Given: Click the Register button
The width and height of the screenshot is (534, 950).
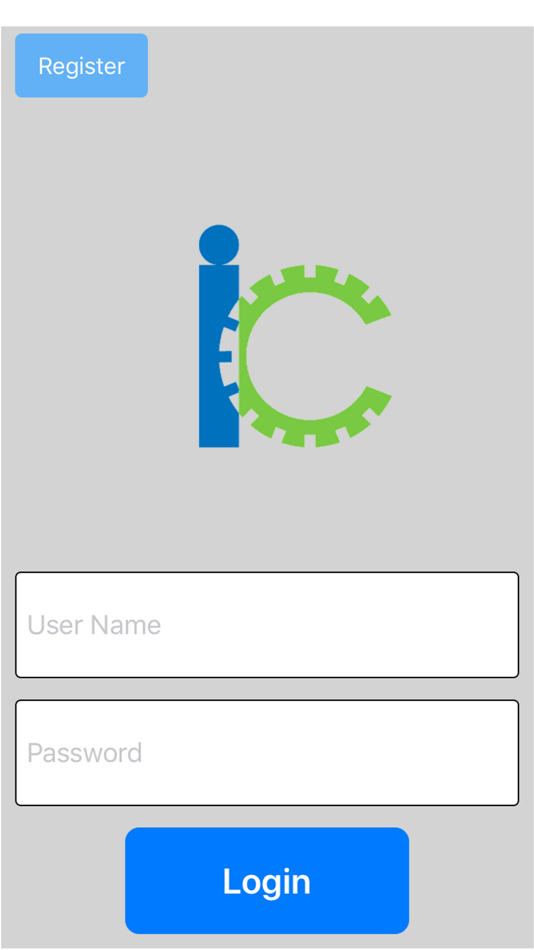Looking at the screenshot, I should pyautogui.click(x=81, y=65).
